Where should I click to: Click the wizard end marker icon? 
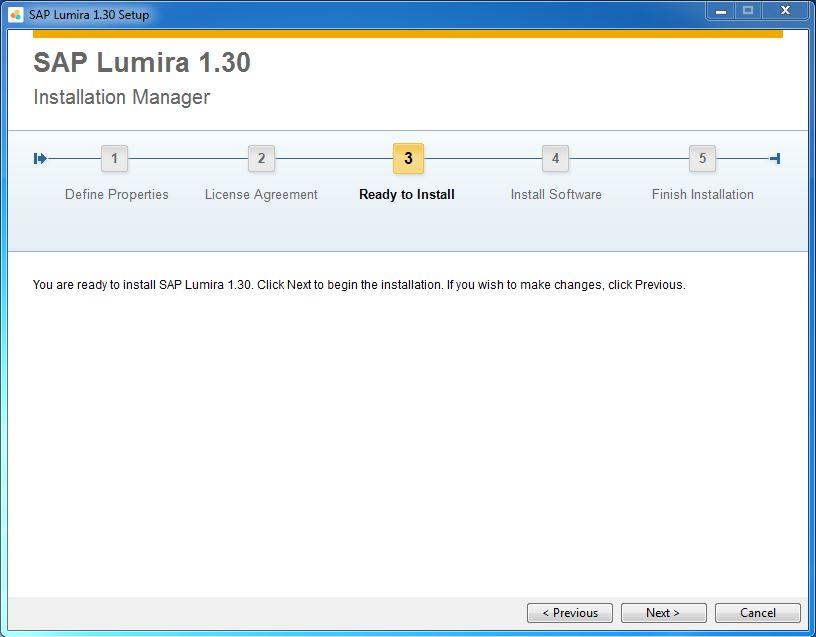[x=775, y=158]
